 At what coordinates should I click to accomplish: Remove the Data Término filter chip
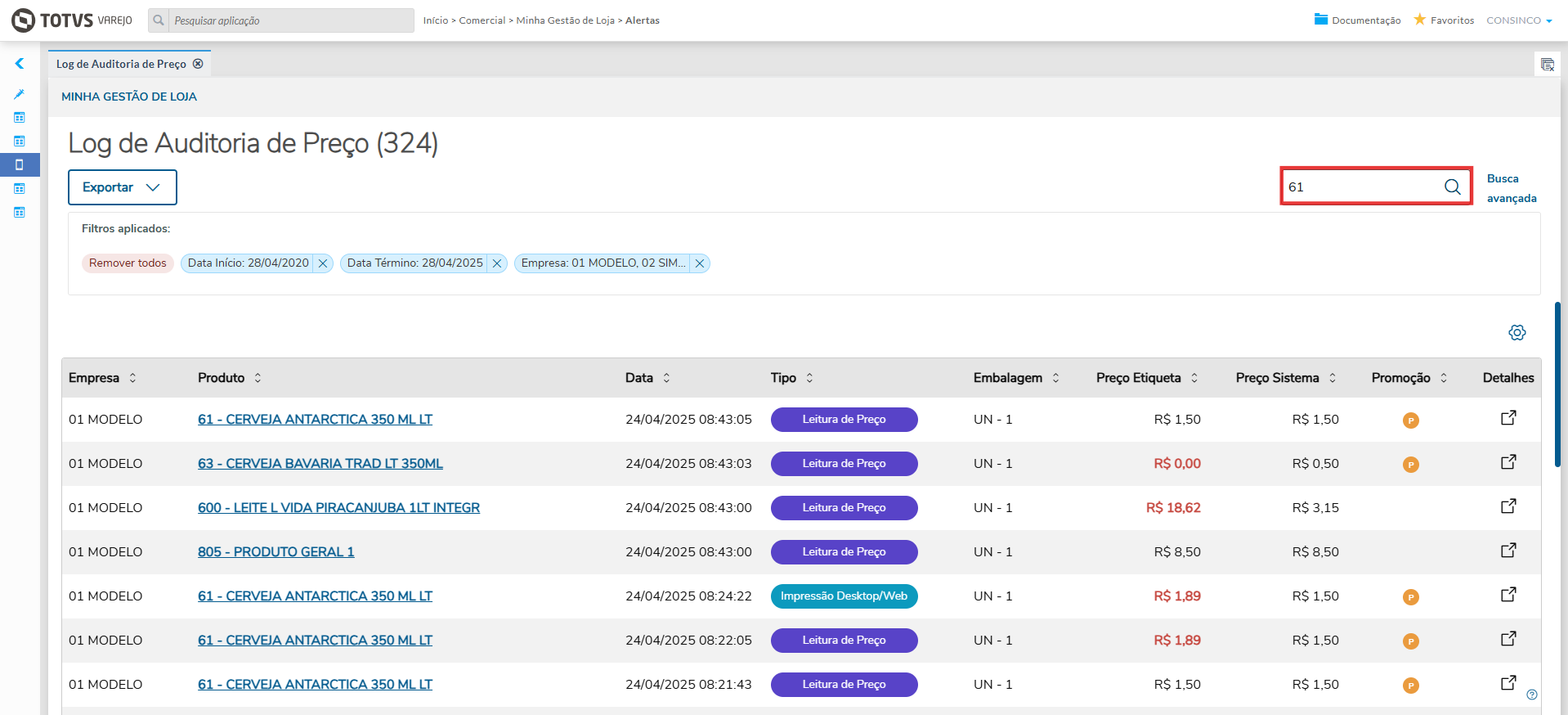497,263
